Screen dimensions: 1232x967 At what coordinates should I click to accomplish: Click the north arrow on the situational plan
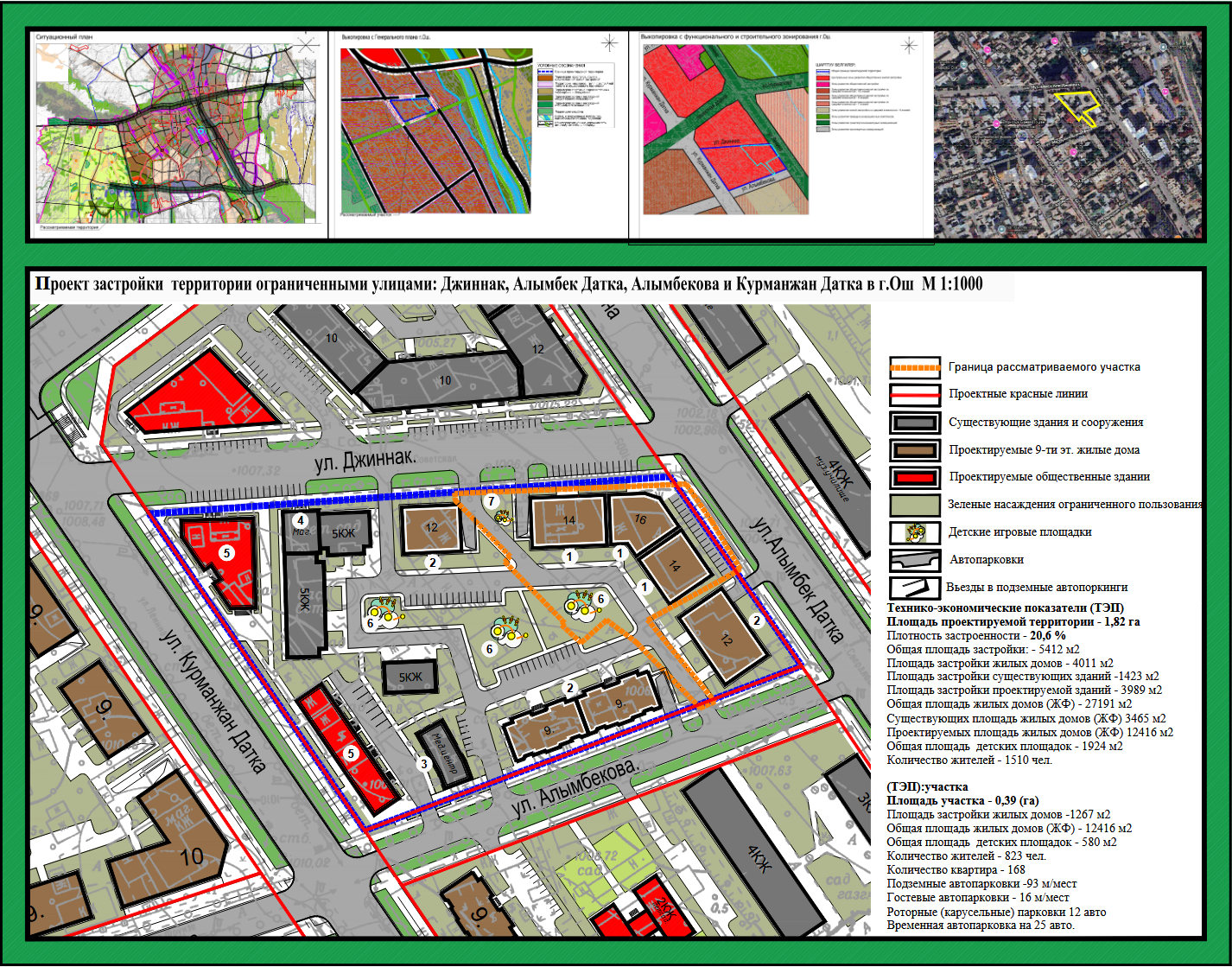click(x=308, y=44)
